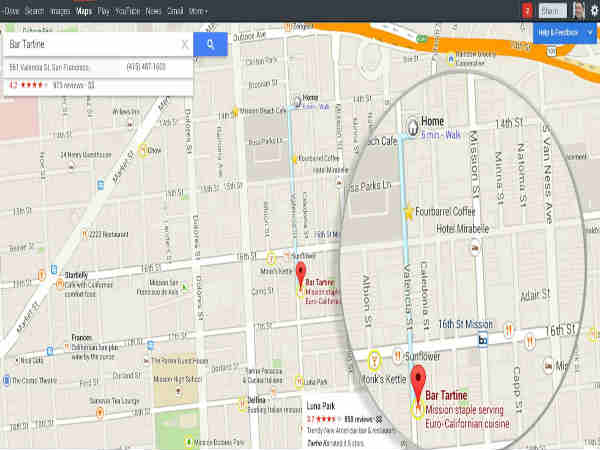Open Images in the top bar

(x=60, y=11)
